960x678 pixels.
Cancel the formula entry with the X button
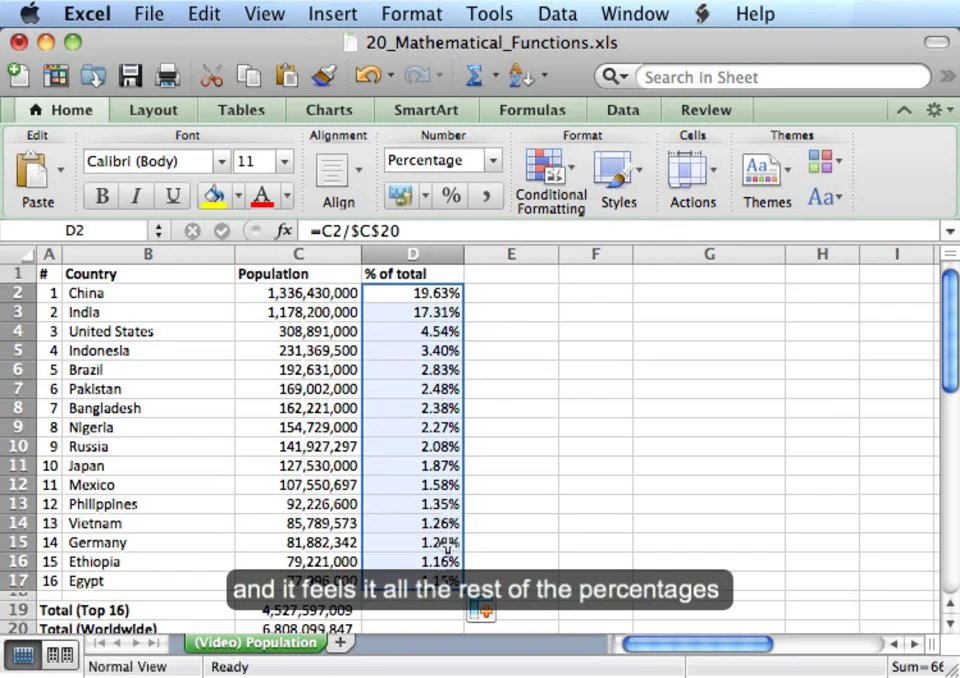tap(192, 232)
